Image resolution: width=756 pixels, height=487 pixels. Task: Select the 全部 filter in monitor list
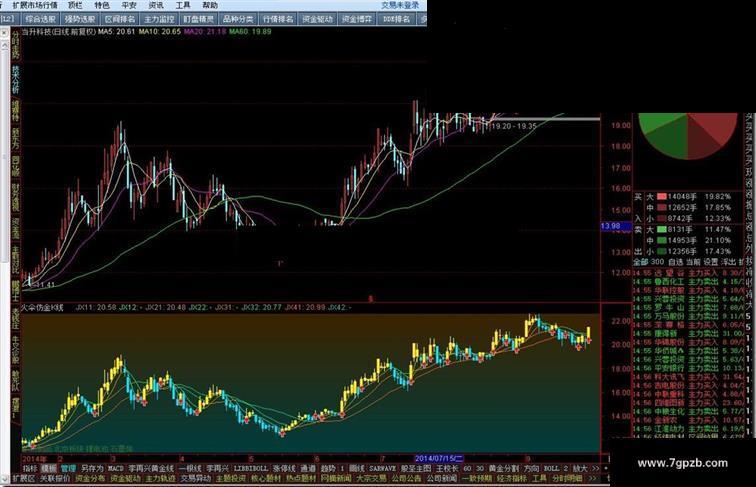(641, 262)
